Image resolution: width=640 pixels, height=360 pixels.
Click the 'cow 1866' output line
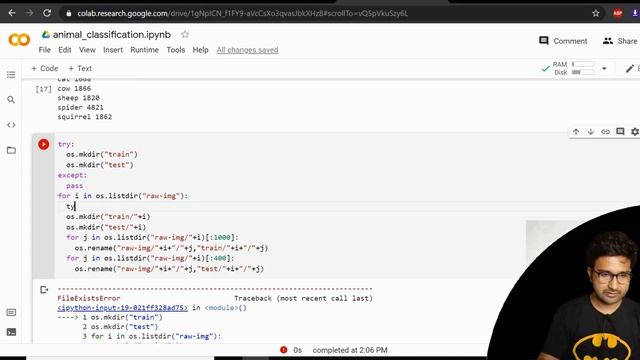(74, 89)
